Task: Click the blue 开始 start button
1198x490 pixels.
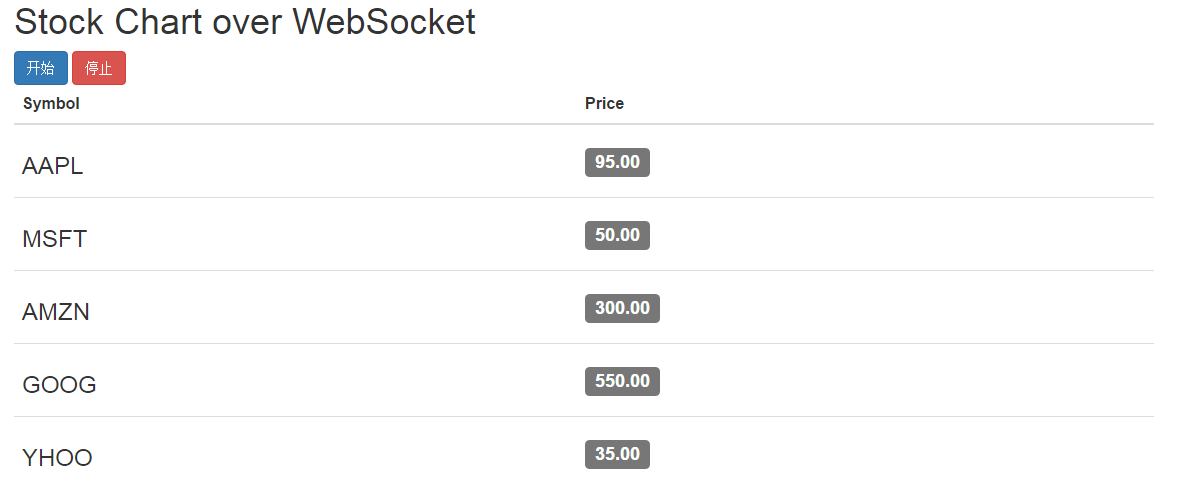Action: point(41,68)
